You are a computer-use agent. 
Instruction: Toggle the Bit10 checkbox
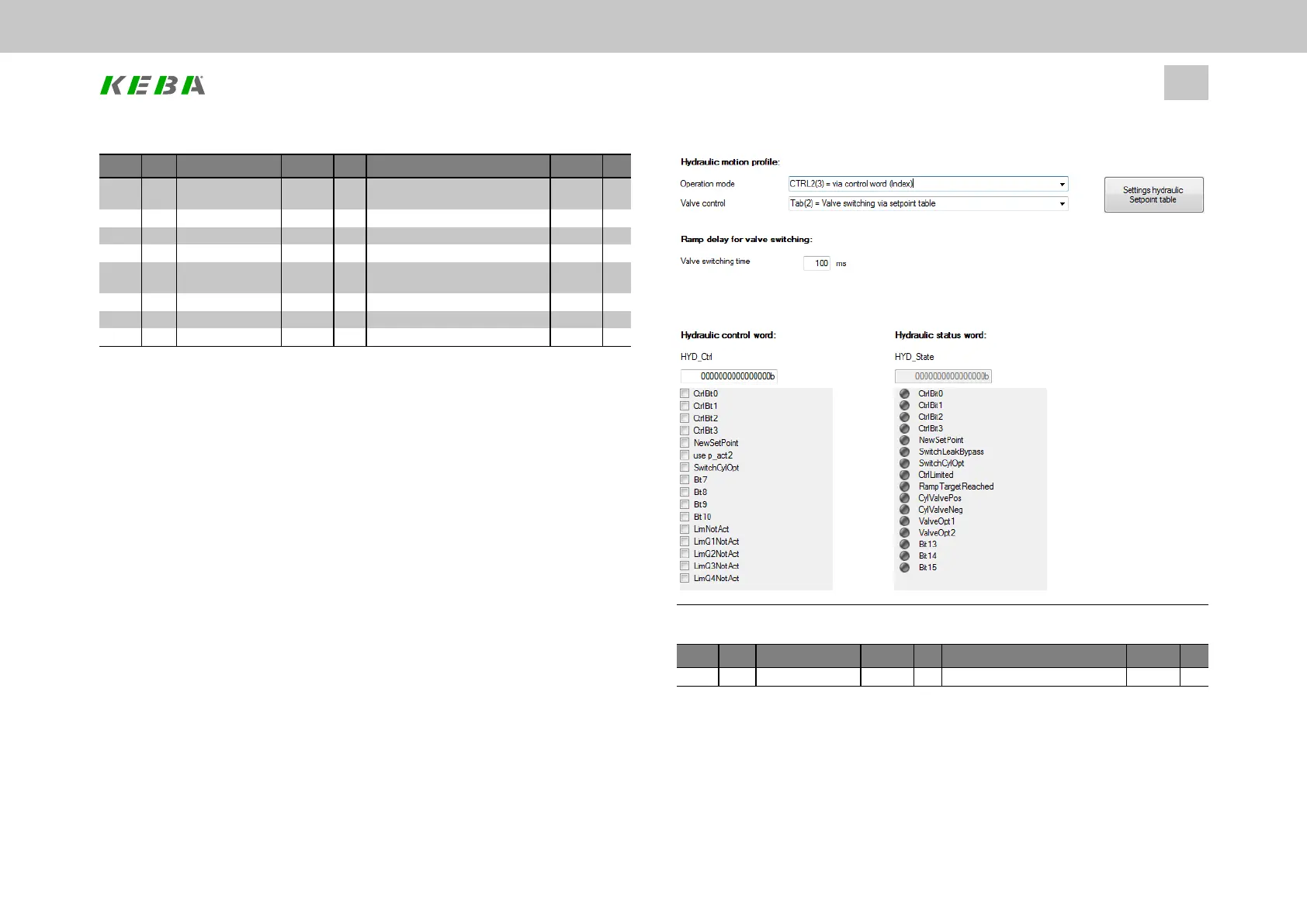(685, 517)
